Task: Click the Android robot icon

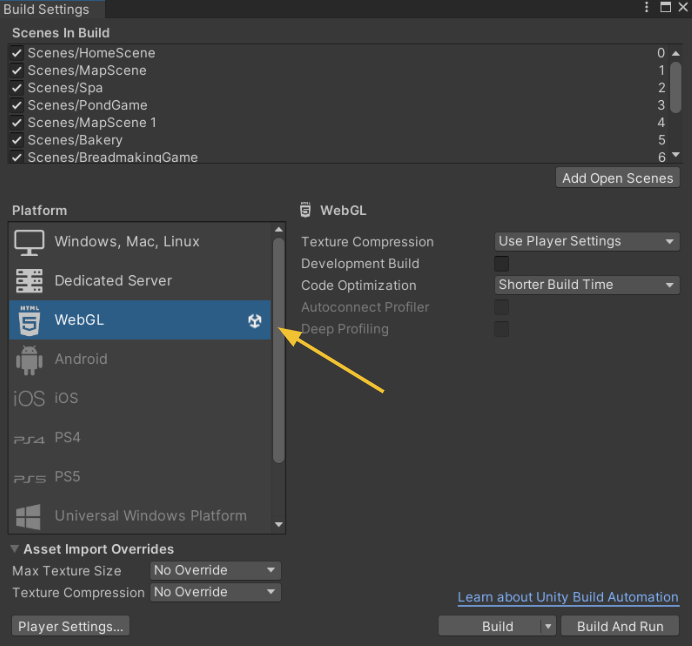Action: (29, 360)
